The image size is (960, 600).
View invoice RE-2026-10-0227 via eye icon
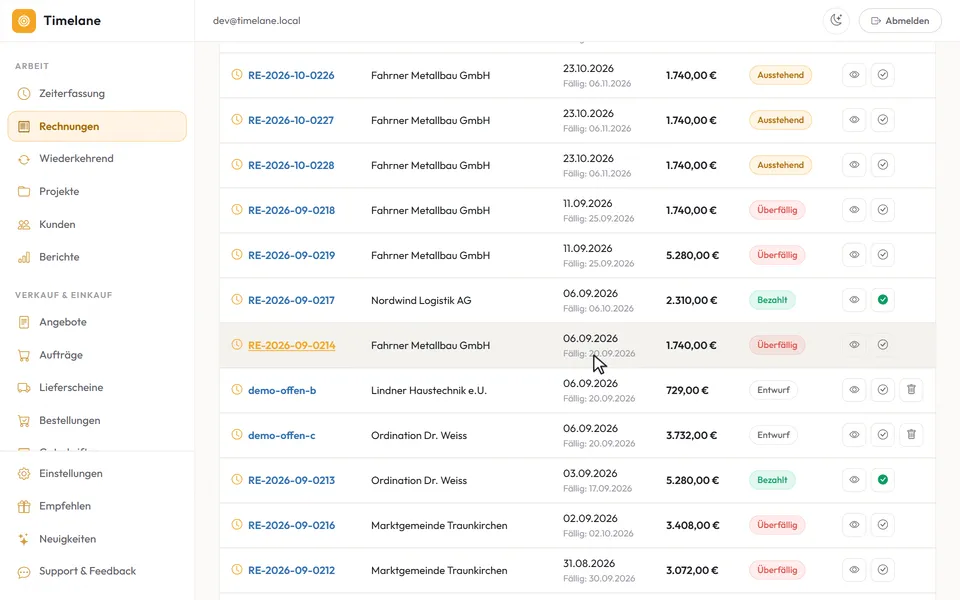pos(854,120)
